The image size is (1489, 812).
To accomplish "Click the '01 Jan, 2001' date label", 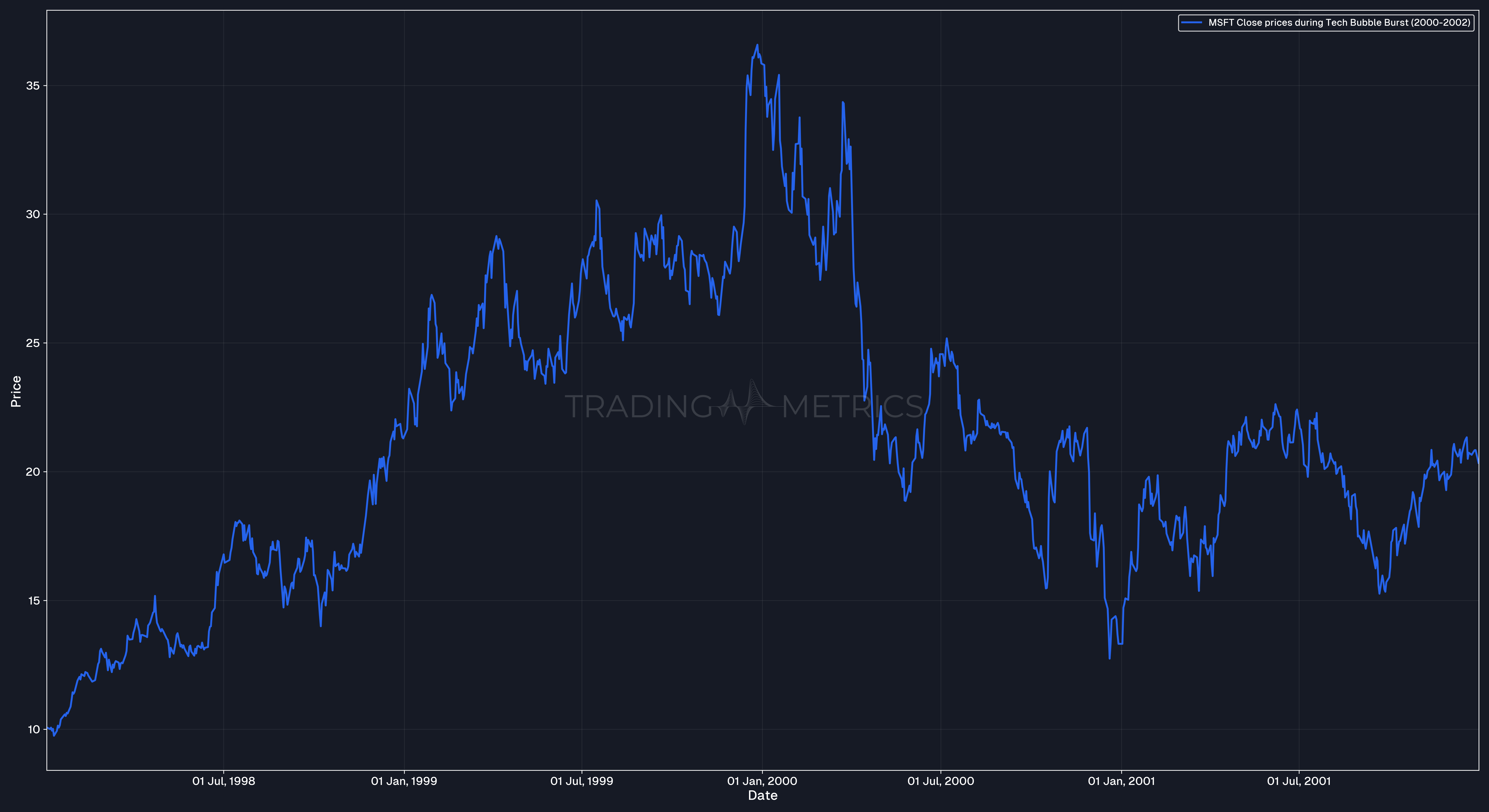I will [1121, 781].
